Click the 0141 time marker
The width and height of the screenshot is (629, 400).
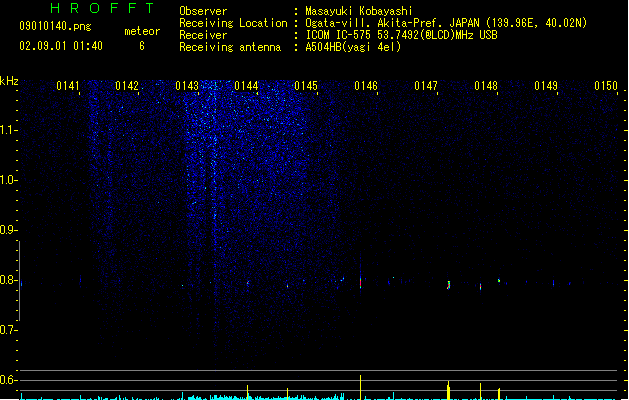tap(68, 86)
